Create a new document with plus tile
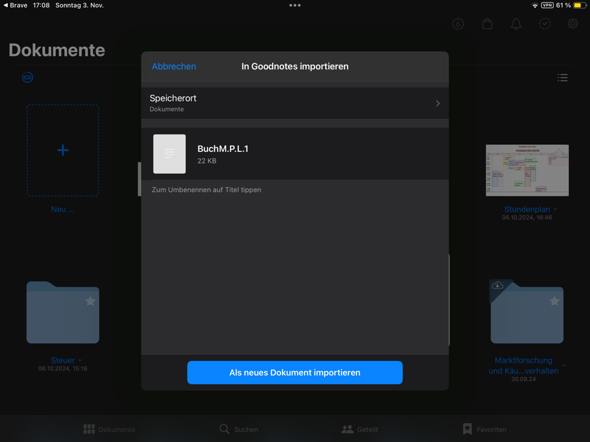 [63, 150]
